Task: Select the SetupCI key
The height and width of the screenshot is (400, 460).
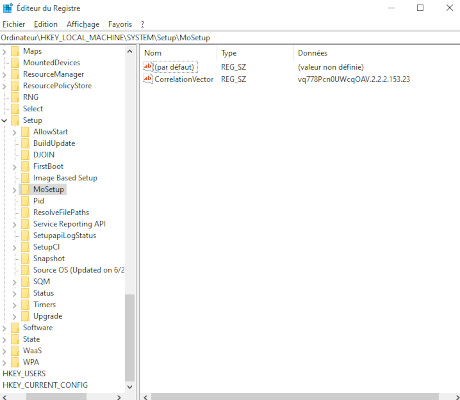Action: click(46, 247)
